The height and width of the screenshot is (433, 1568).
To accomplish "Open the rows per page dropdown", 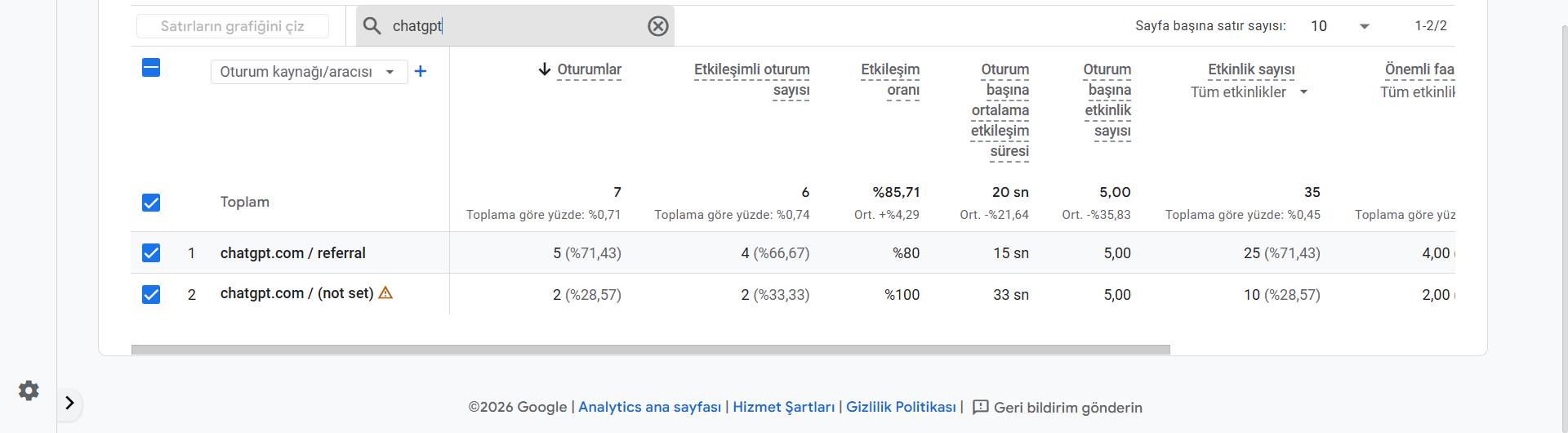I will (1339, 26).
